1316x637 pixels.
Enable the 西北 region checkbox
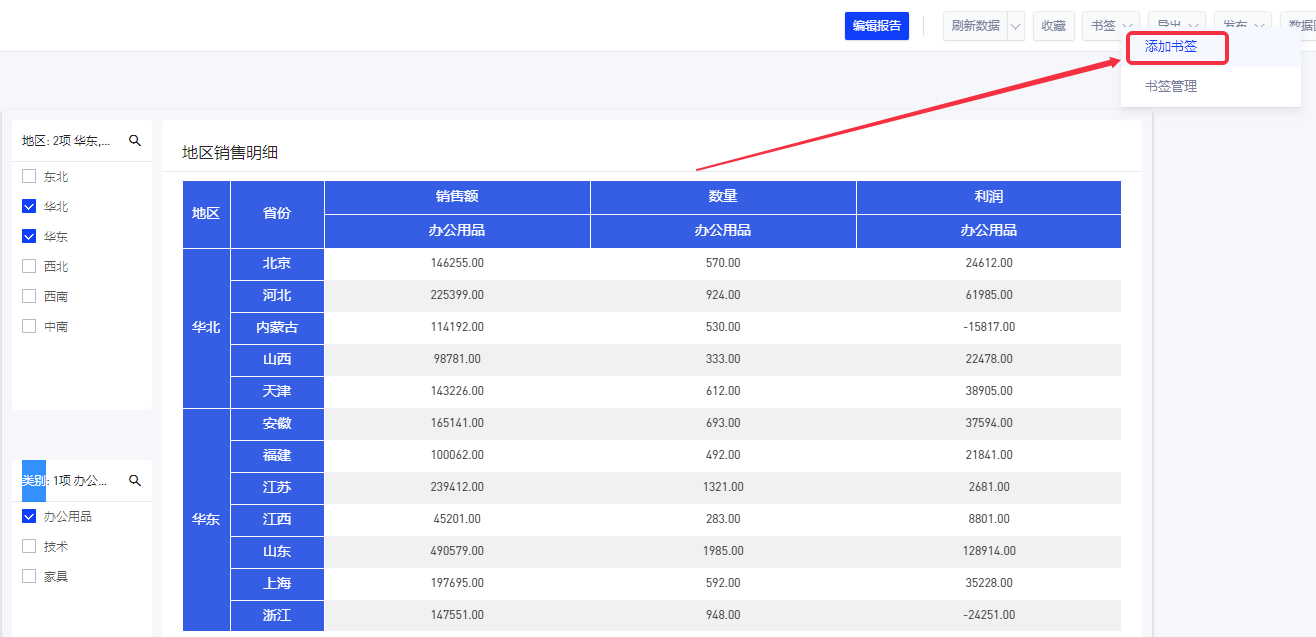[29, 267]
